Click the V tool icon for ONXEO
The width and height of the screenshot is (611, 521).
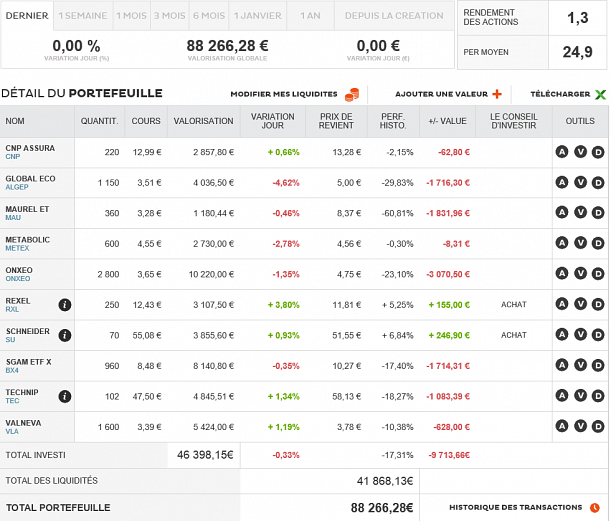580,274
